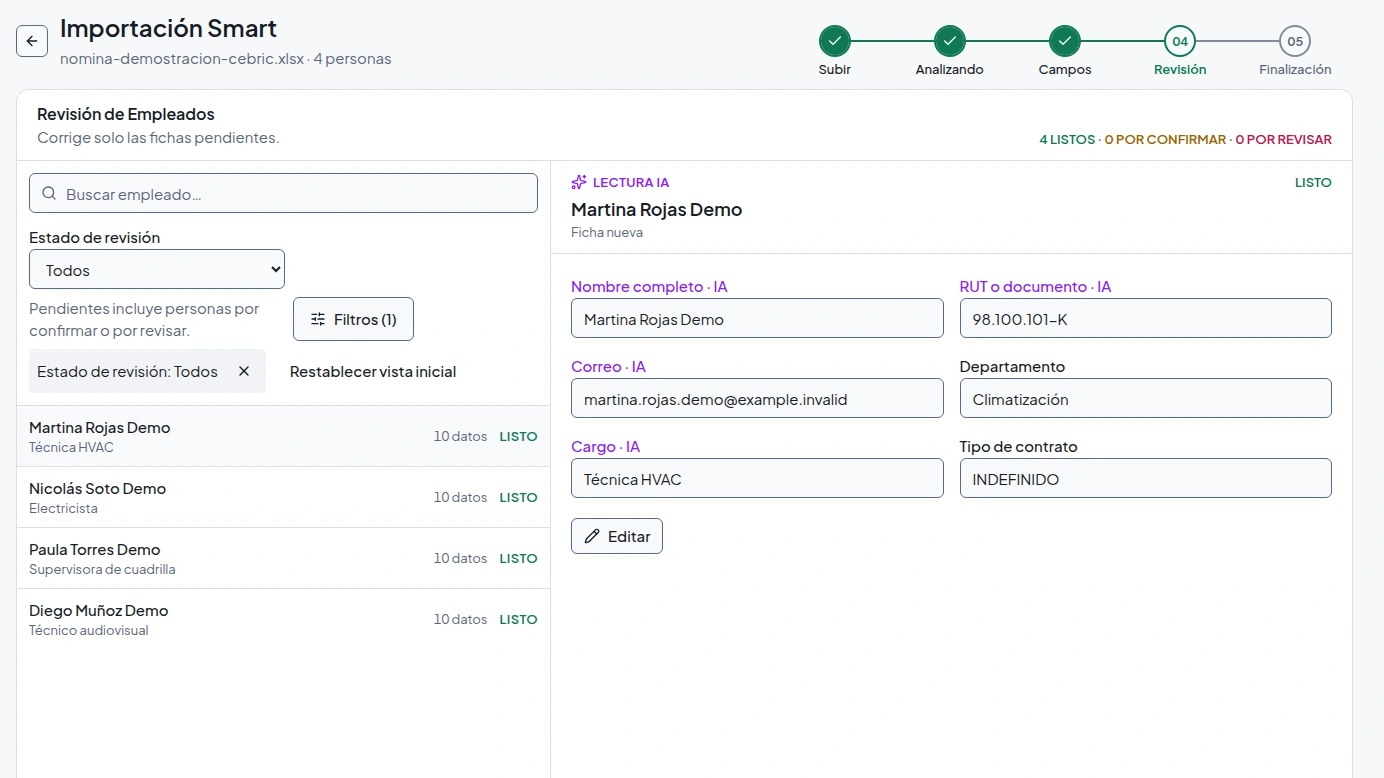
Task: Click the Importación Smart heading
Action: tap(168, 28)
